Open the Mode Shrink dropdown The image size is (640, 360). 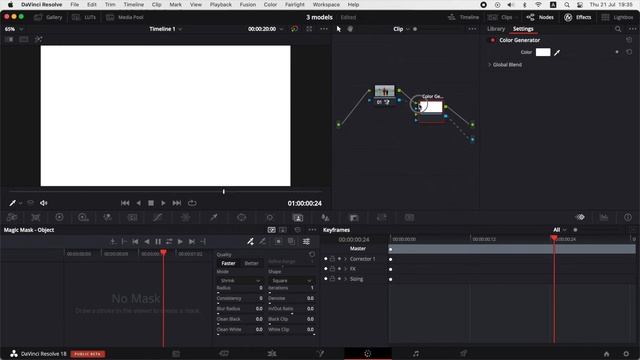click(x=239, y=280)
